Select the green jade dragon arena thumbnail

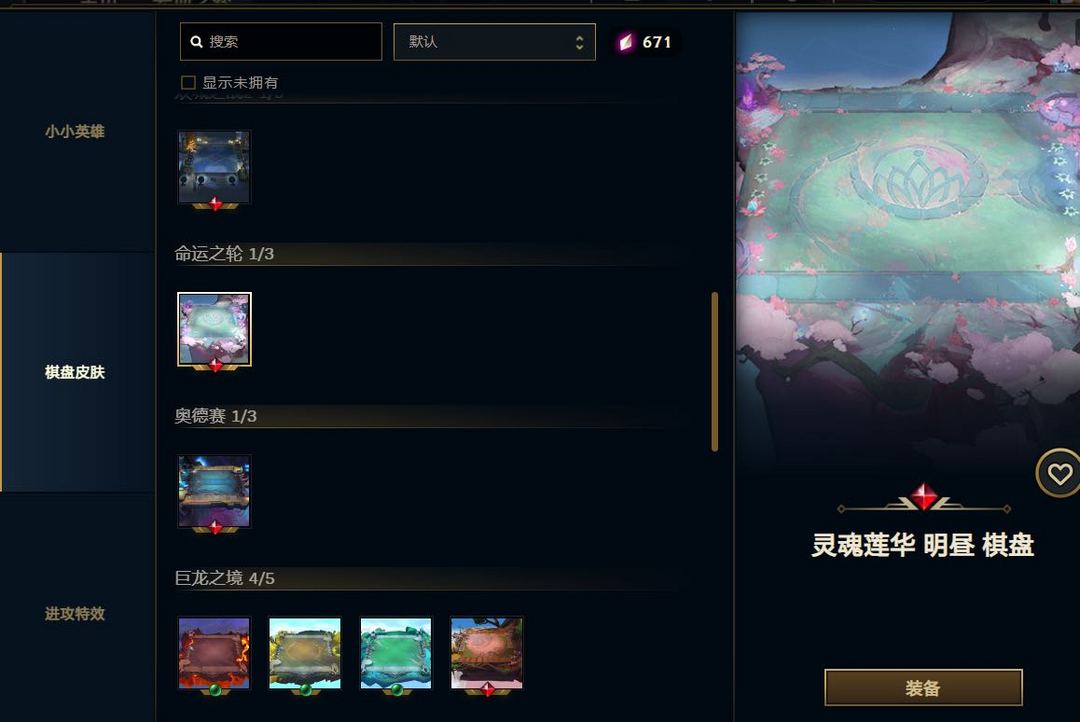click(x=396, y=653)
